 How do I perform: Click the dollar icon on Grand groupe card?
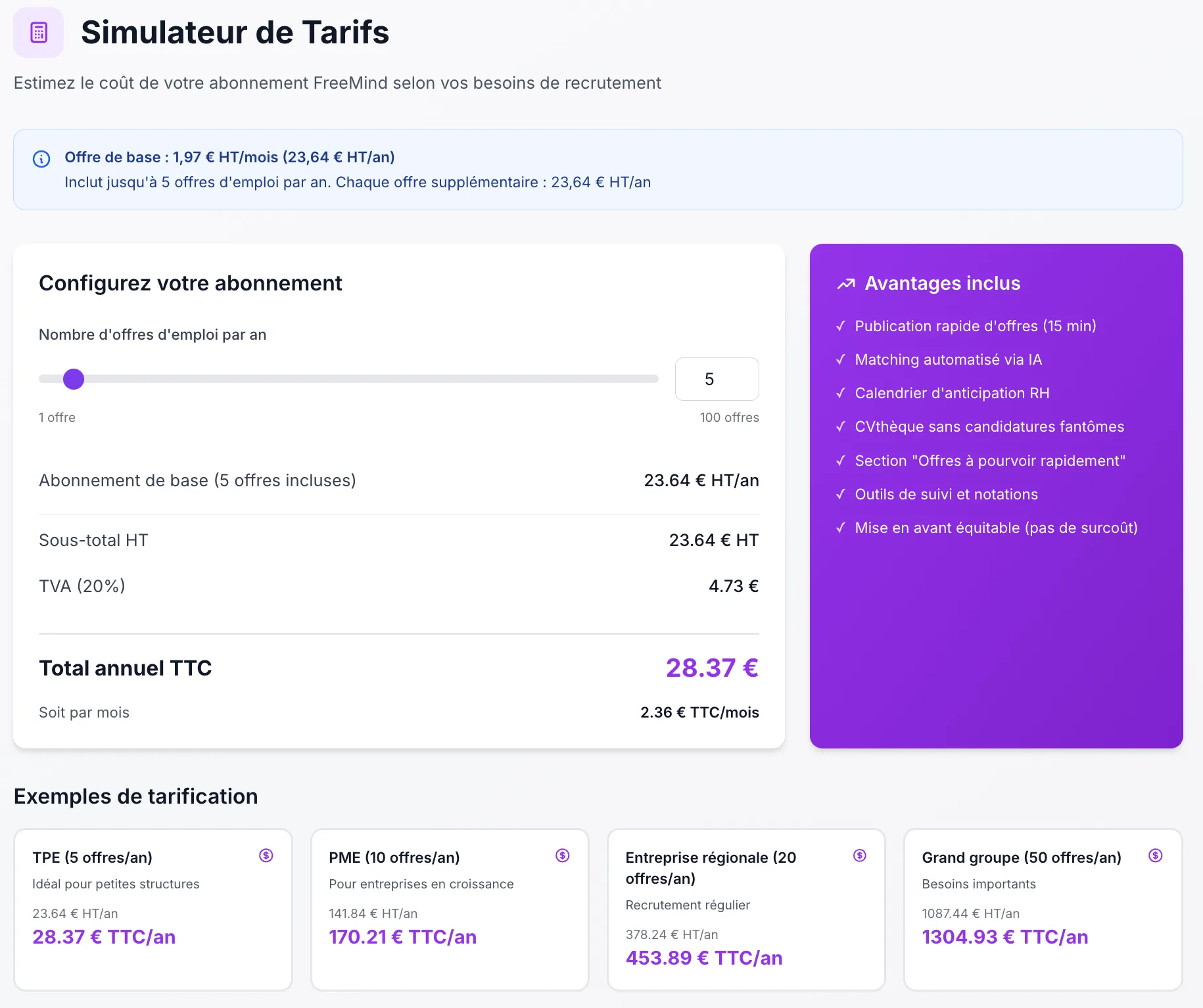[1156, 856]
